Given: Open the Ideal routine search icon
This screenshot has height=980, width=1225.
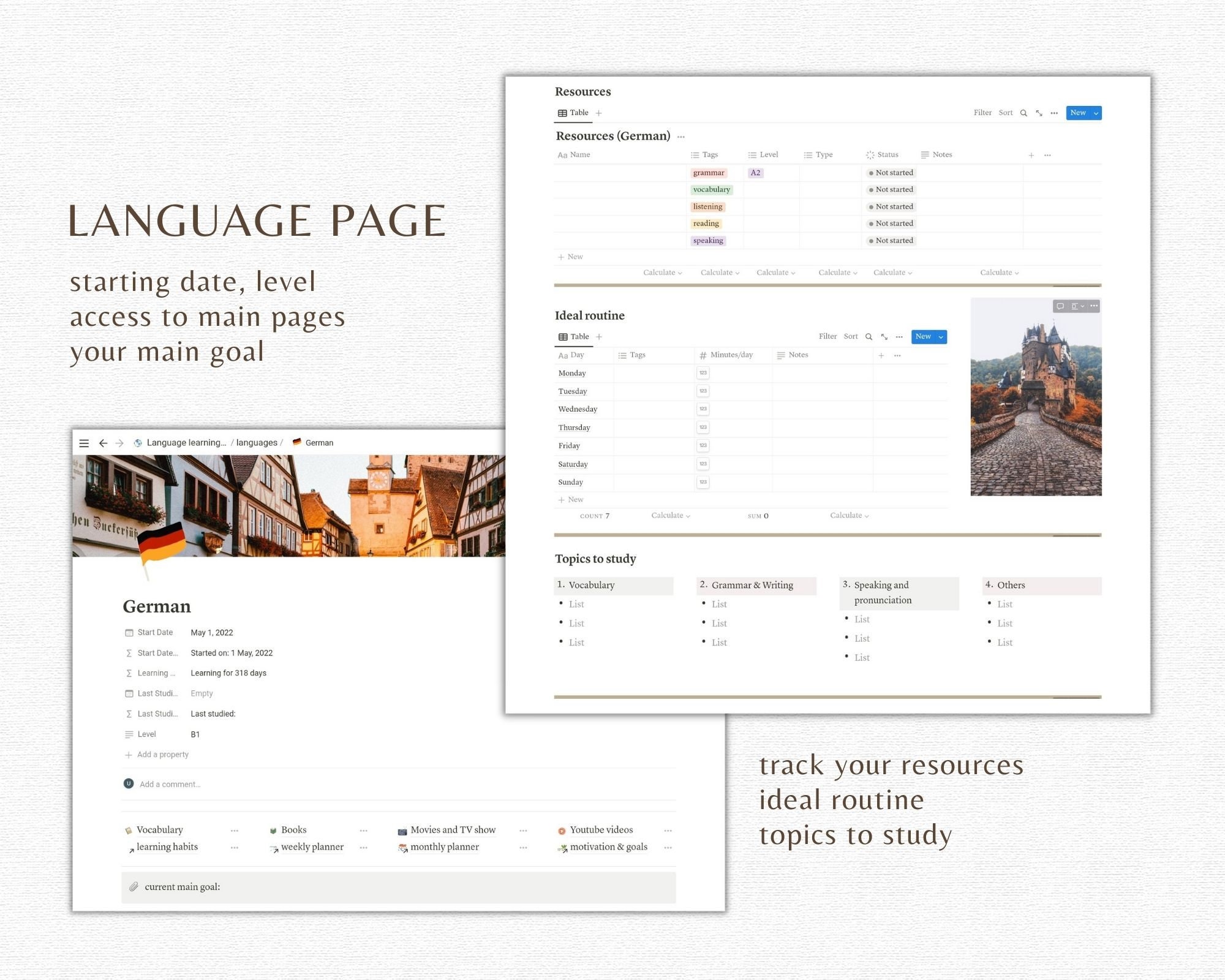Looking at the screenshot, I should click(869, 336).
